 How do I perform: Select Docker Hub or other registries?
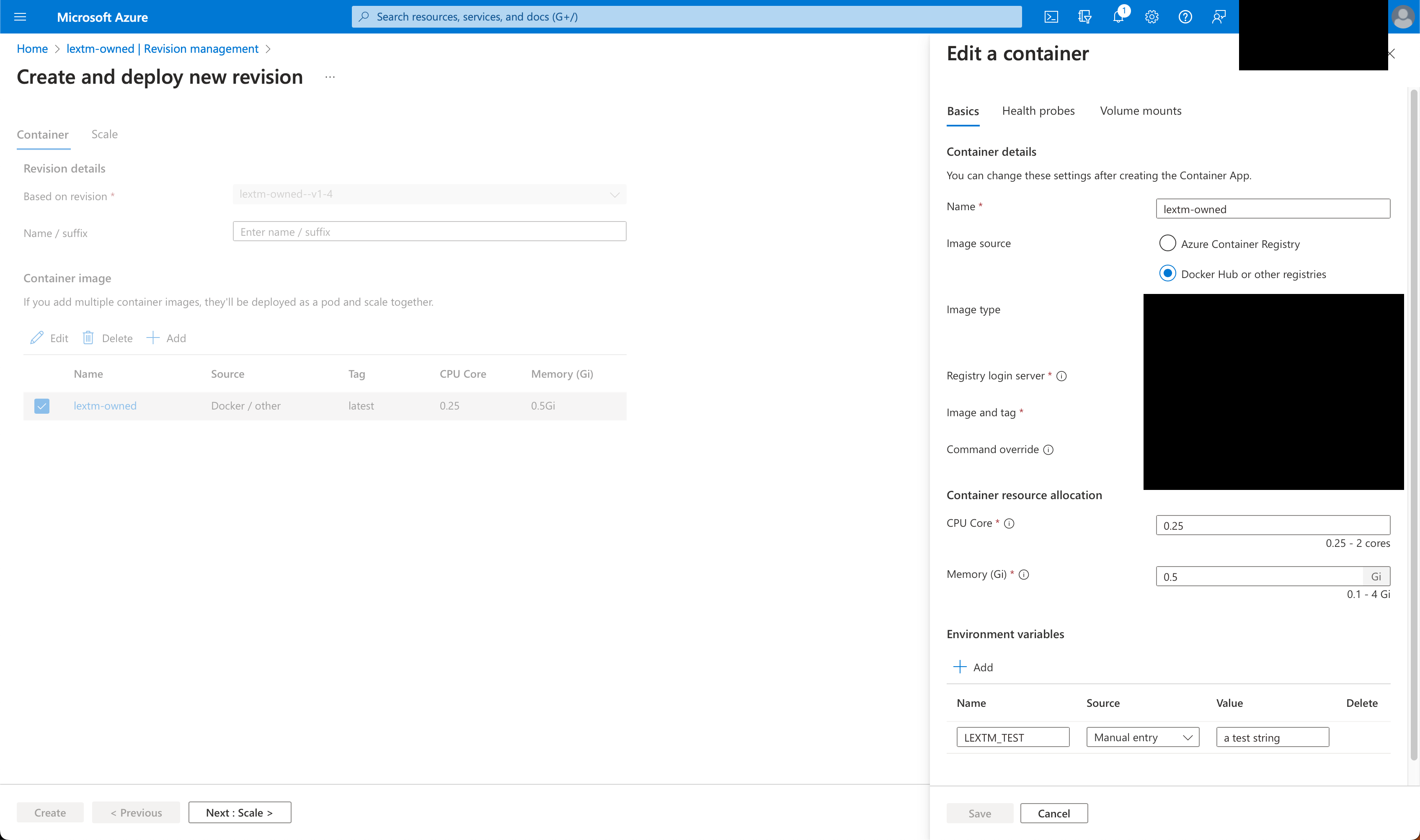click(1167, 273)
